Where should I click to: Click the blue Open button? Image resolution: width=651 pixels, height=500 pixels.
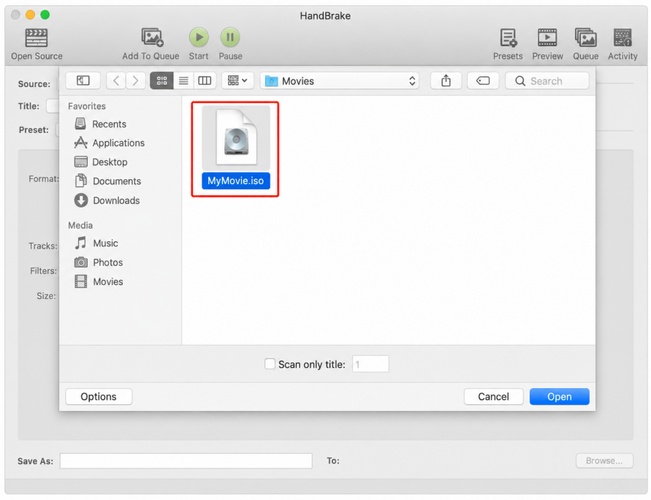[559, 397]
